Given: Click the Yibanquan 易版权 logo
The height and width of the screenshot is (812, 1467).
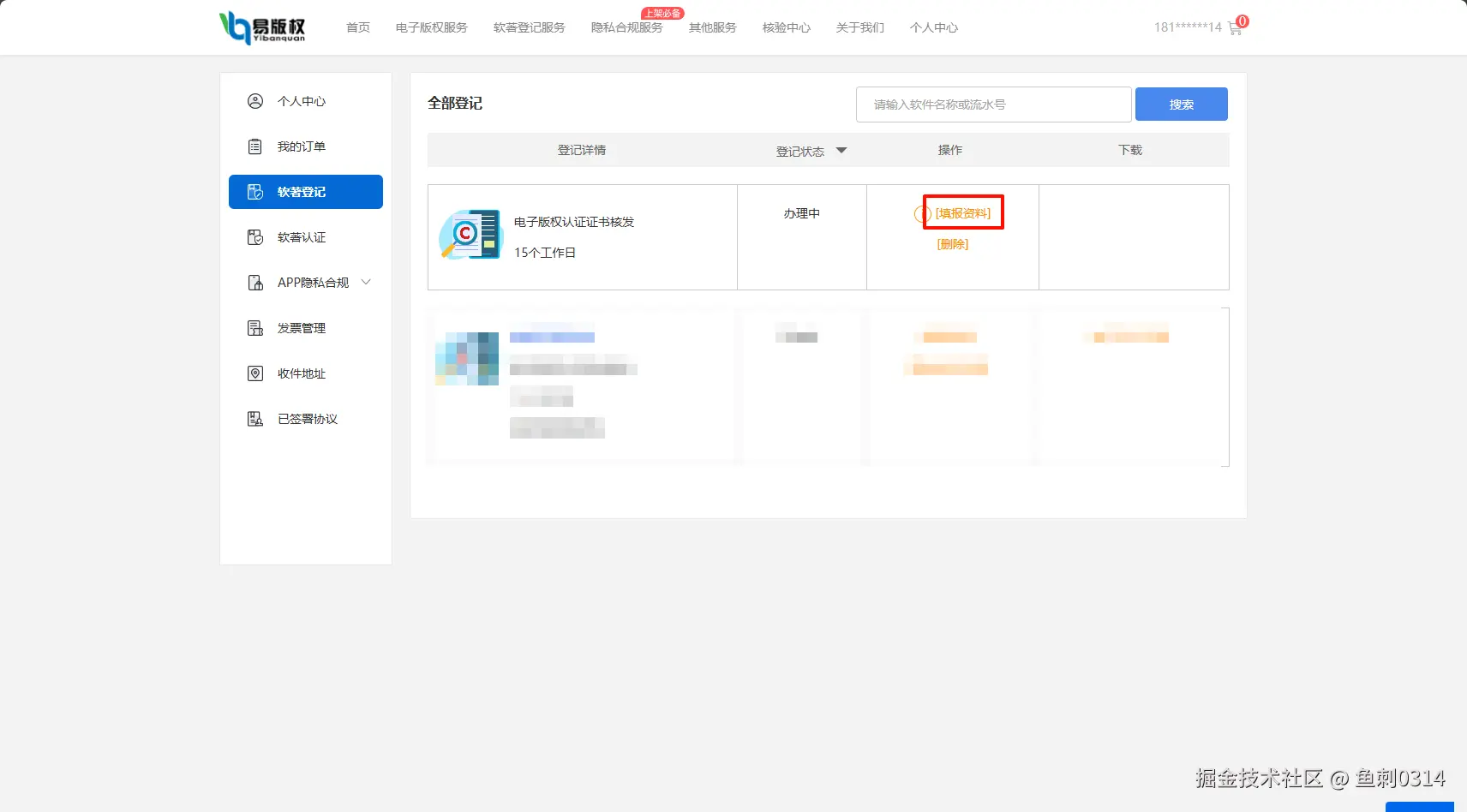Looking at the screenshot, I should [262, 27].
